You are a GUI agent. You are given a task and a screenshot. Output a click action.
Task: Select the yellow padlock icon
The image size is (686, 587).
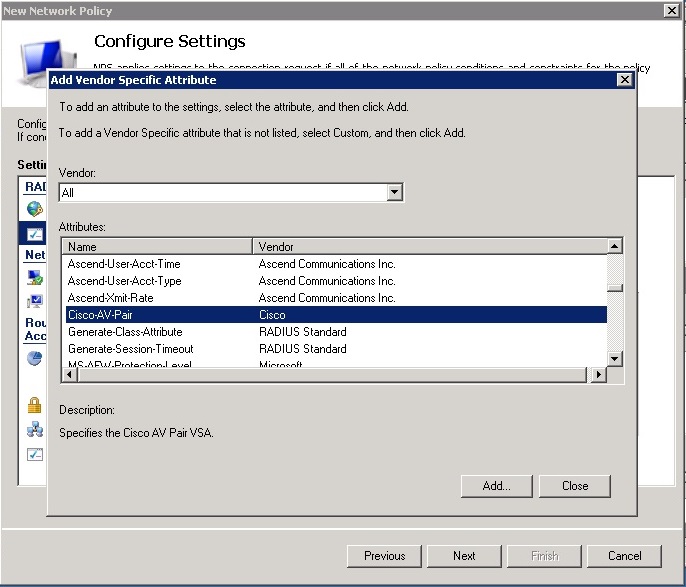click(35, 405)
